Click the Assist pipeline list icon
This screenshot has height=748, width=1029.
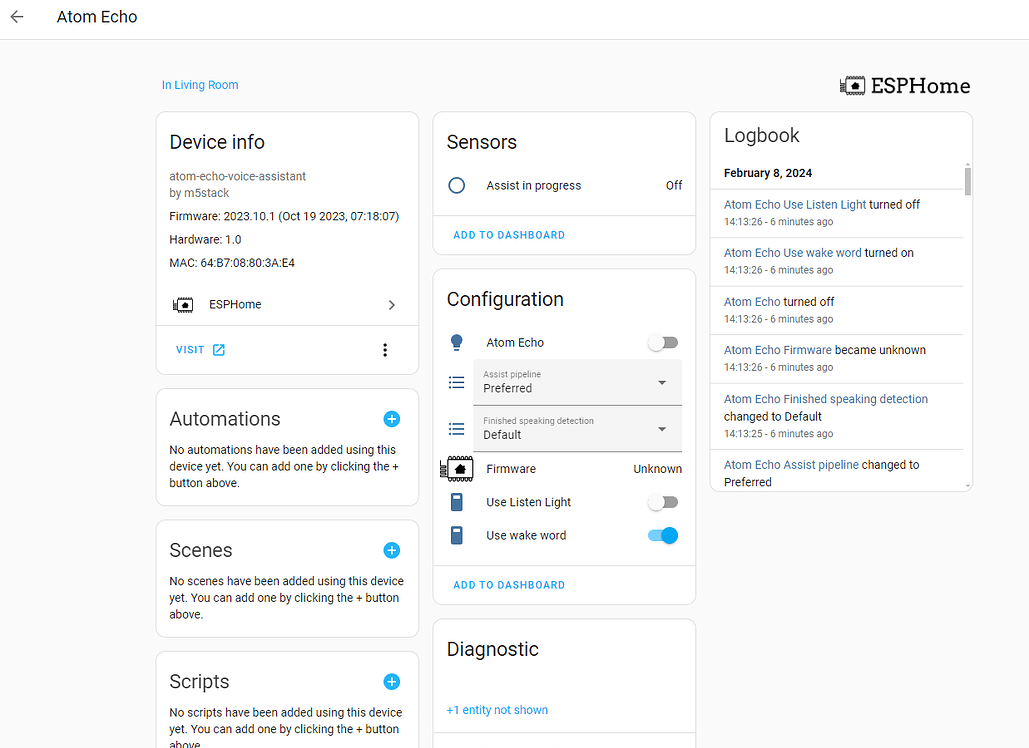(456, 382)
